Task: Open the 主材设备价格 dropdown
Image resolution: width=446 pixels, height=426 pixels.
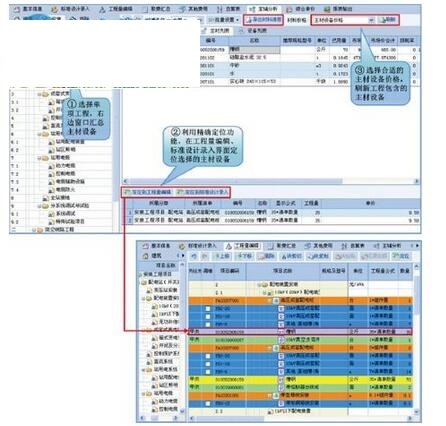Action: (343, 20)
